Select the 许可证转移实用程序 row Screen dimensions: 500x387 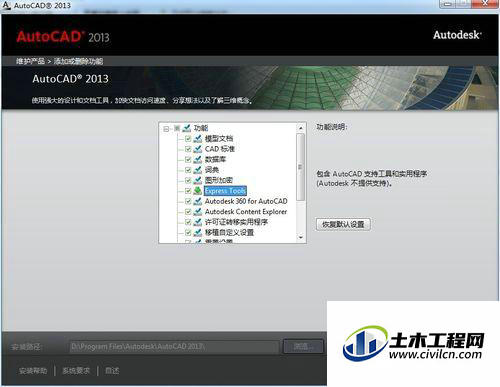pos(236,222)
